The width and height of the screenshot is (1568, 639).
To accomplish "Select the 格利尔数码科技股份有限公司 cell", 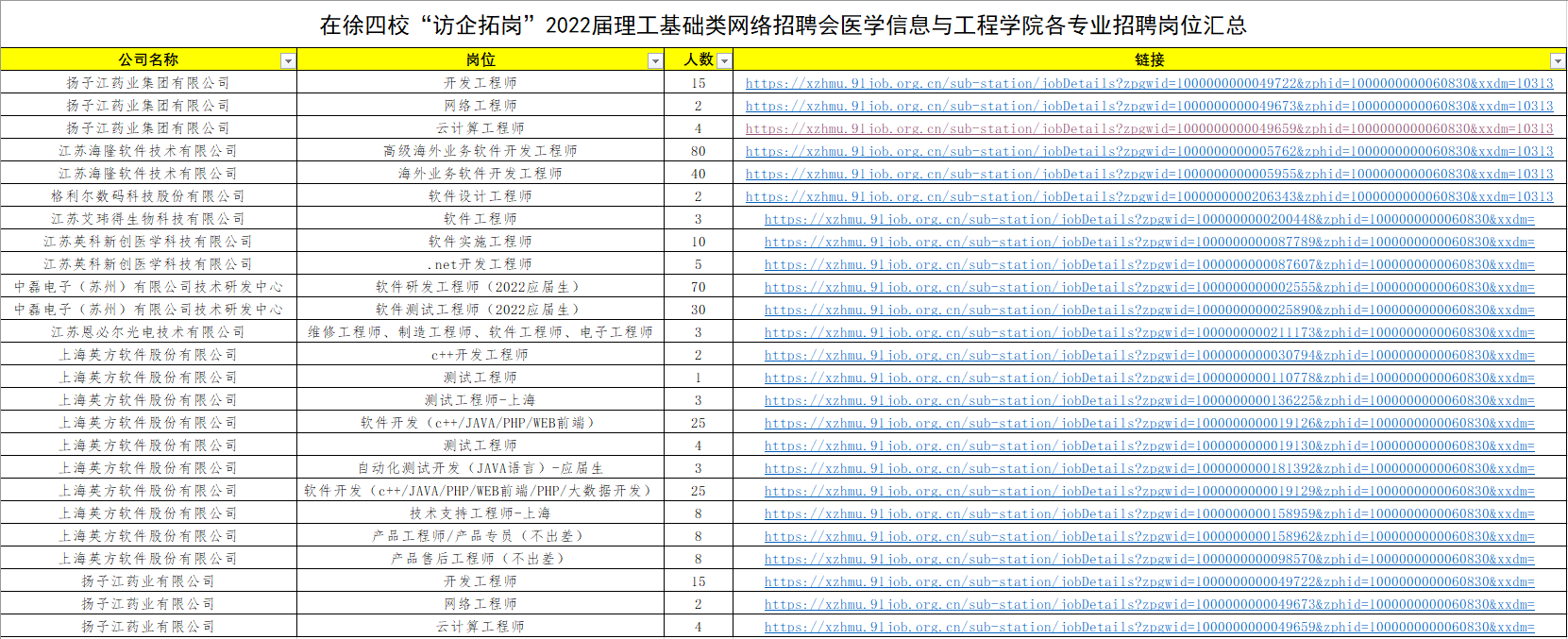I will click(148, 196).
